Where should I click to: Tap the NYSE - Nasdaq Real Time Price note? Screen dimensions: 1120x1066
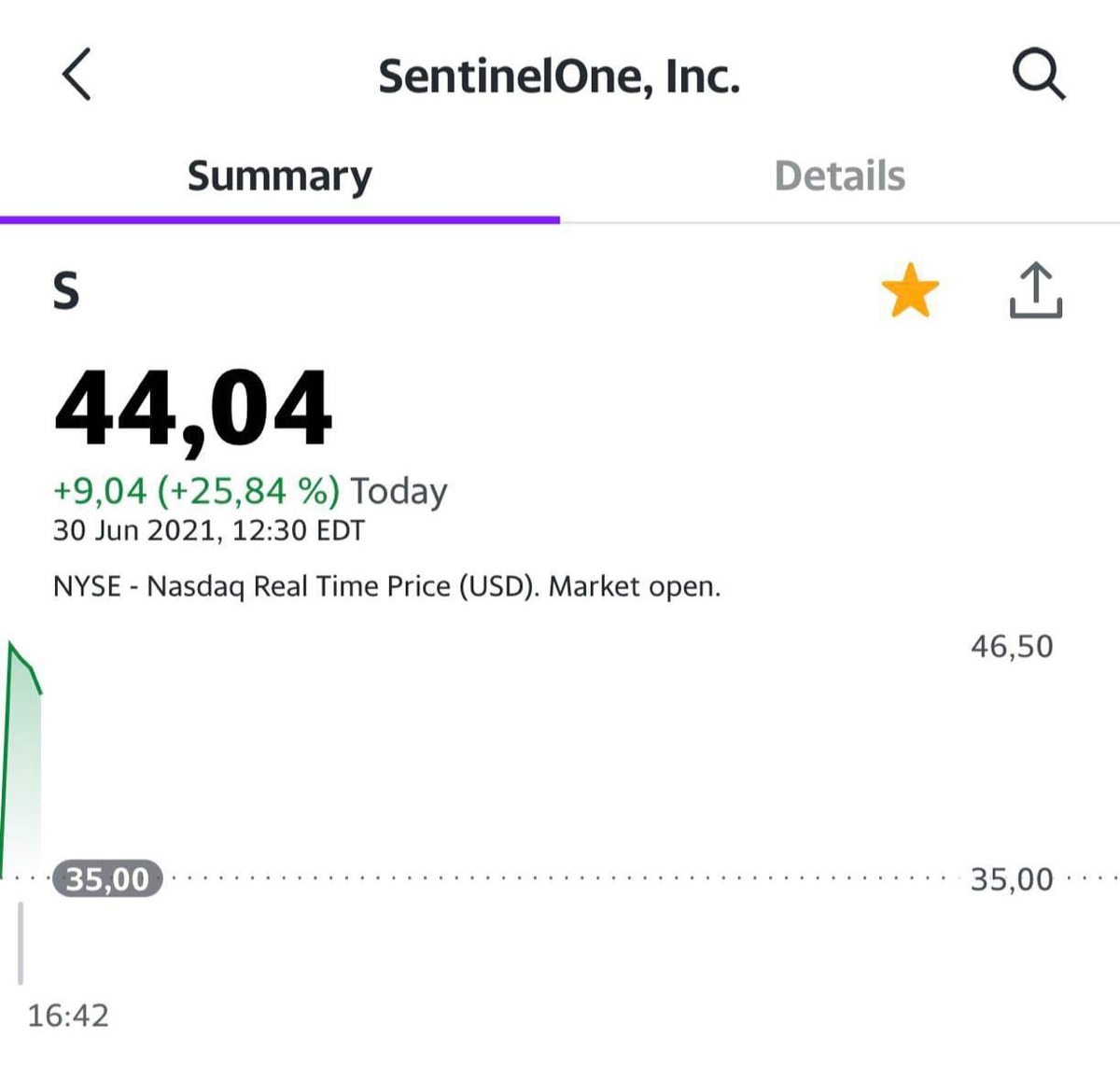click(387, 587)
